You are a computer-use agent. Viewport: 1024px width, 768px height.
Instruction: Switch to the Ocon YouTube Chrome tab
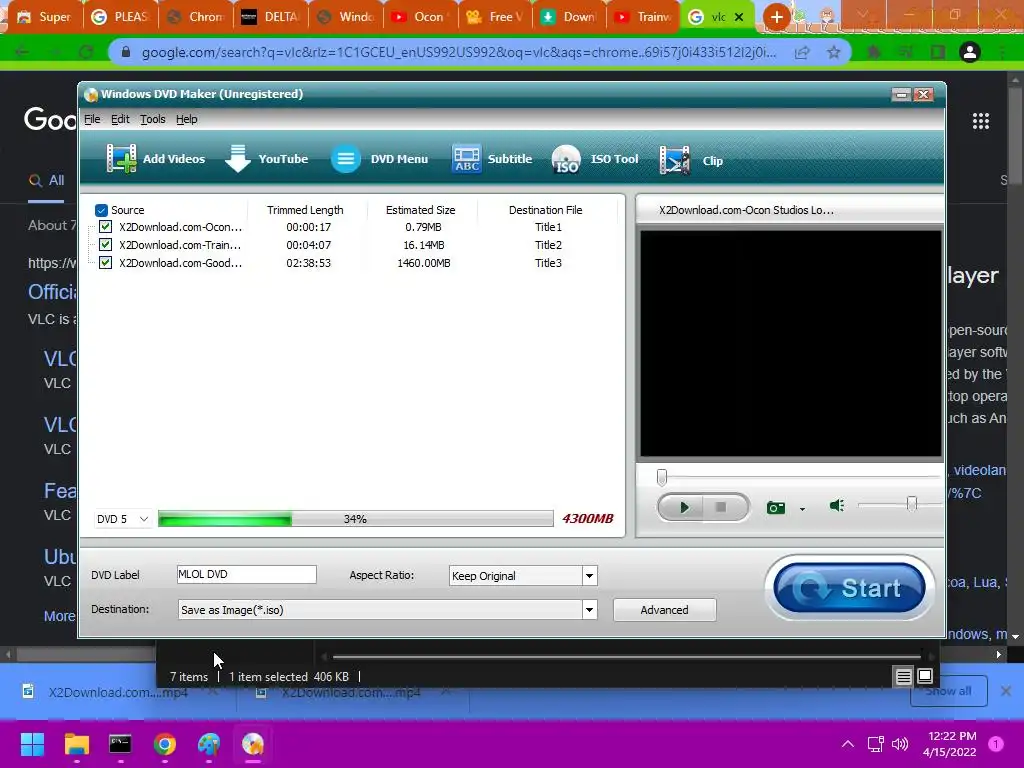coord(418,17)
